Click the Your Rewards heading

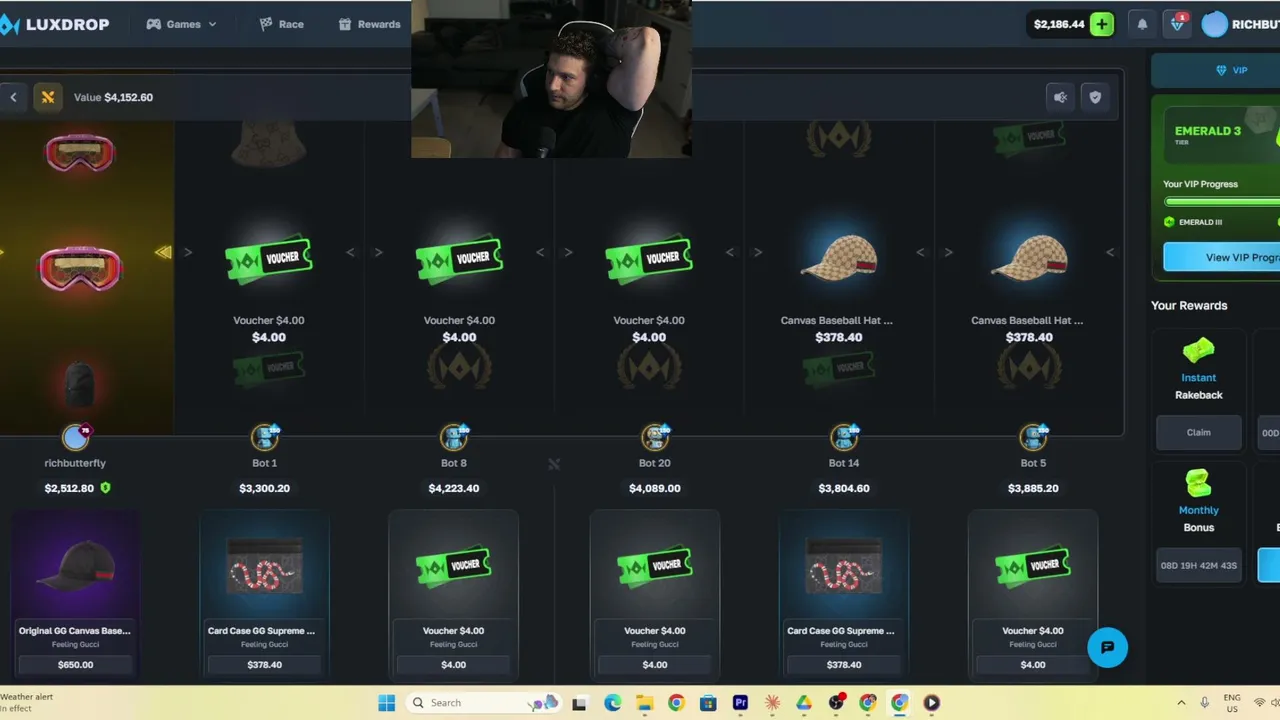1189,305
